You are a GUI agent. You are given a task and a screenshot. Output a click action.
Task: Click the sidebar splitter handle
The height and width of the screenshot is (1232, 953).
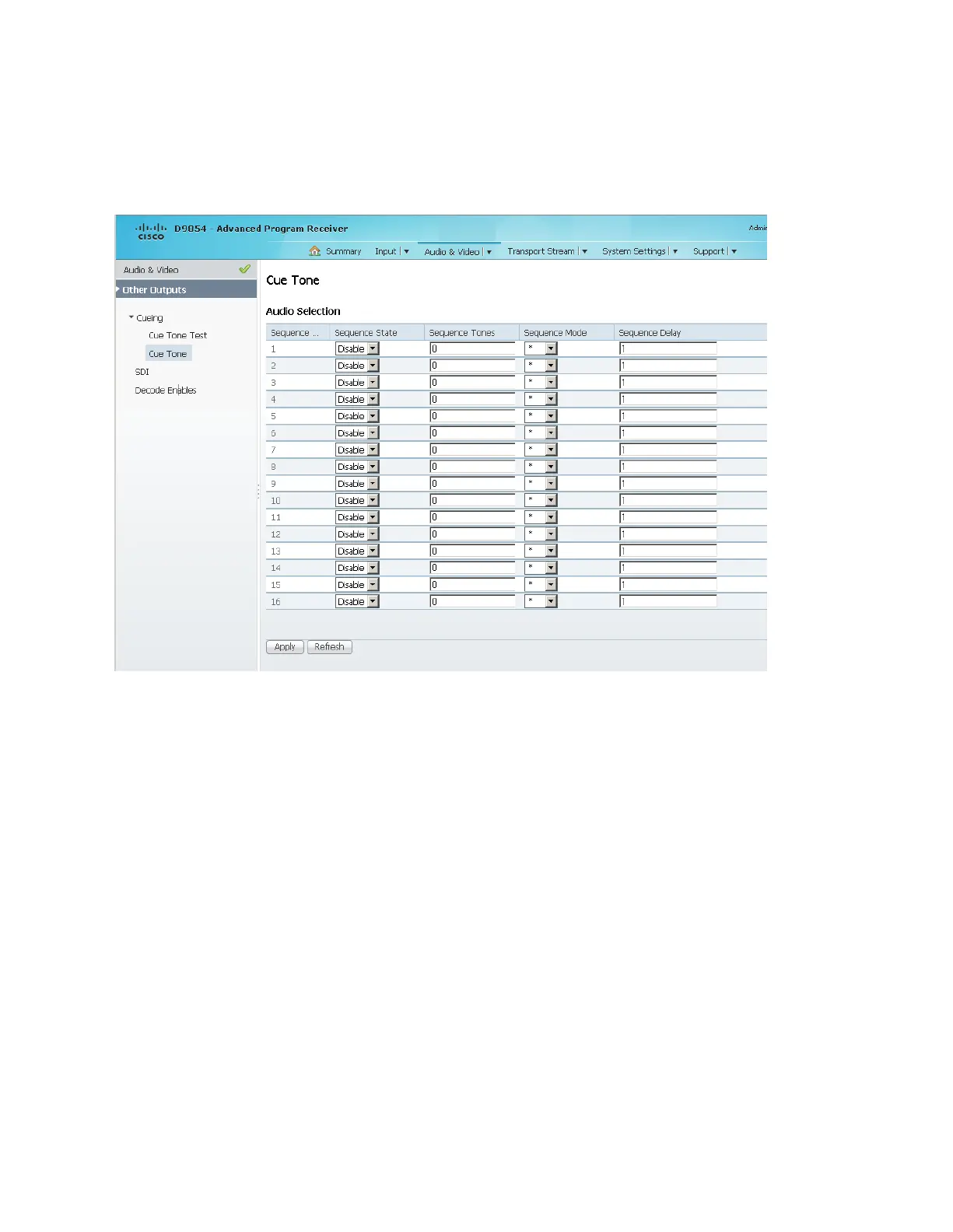tap(258, 491)
